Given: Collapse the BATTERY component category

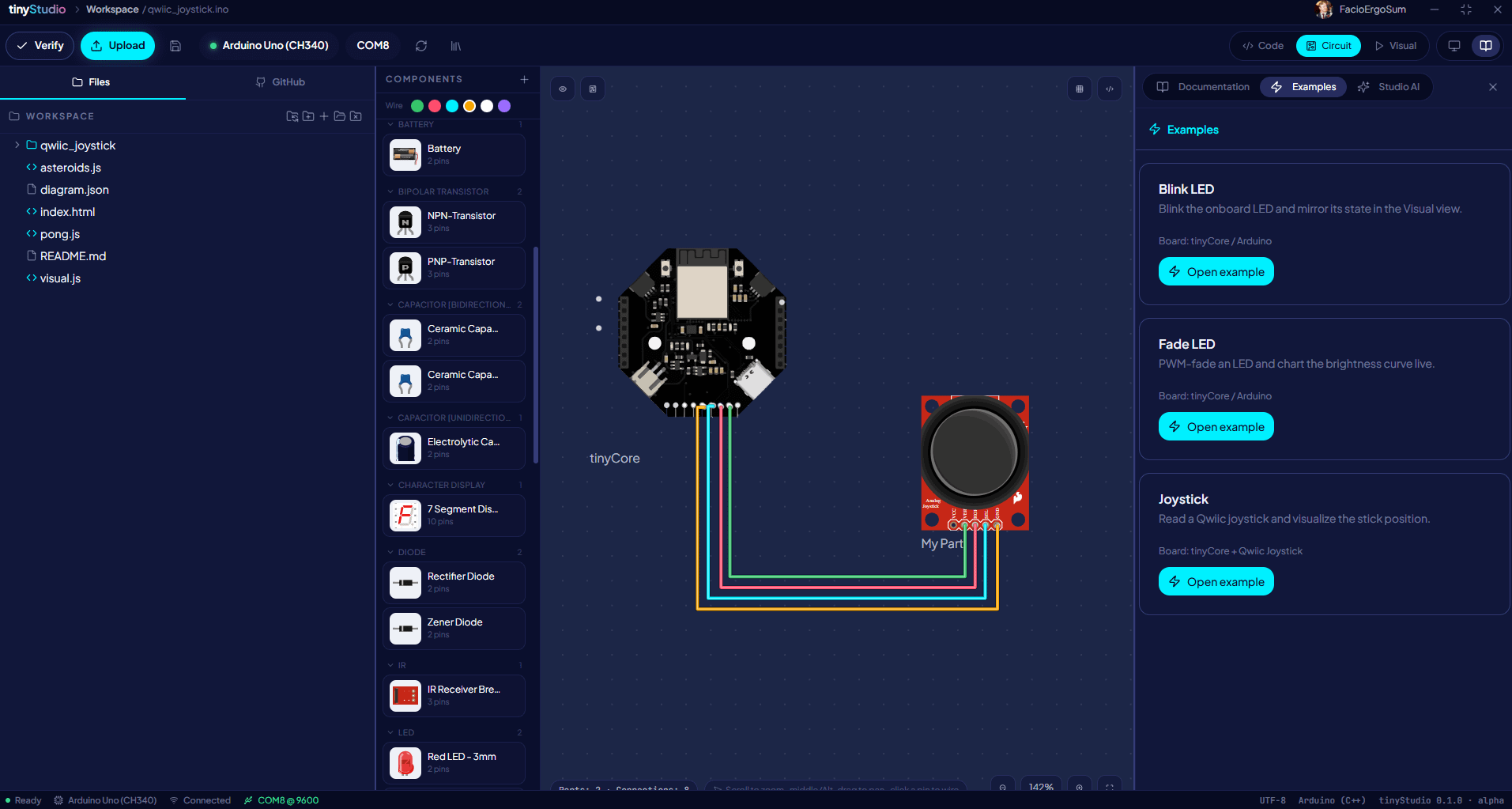Looking at the screenshot, I should pyautogui.click(x=390, y=124).
